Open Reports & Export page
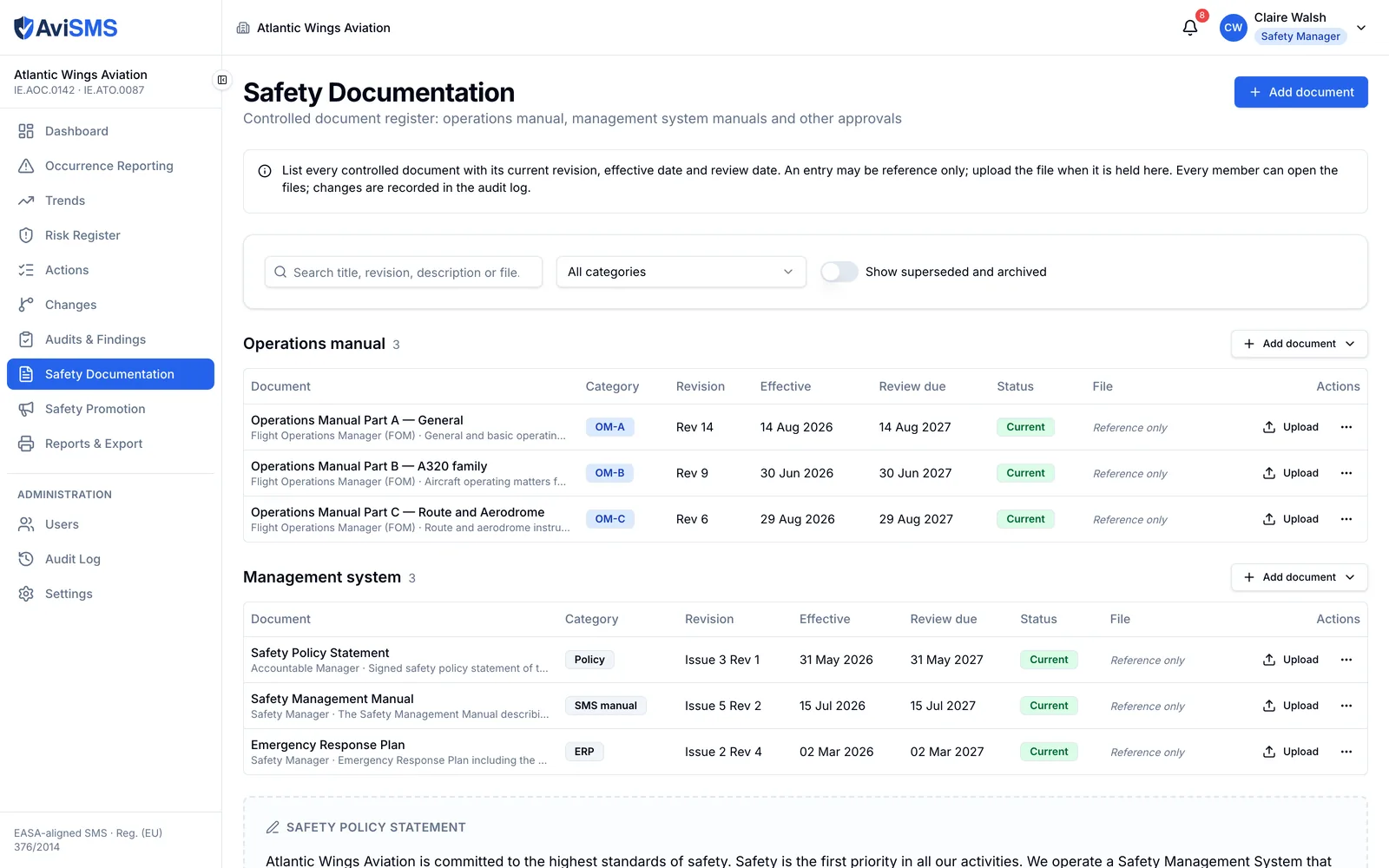 click(x=110, y=444)
